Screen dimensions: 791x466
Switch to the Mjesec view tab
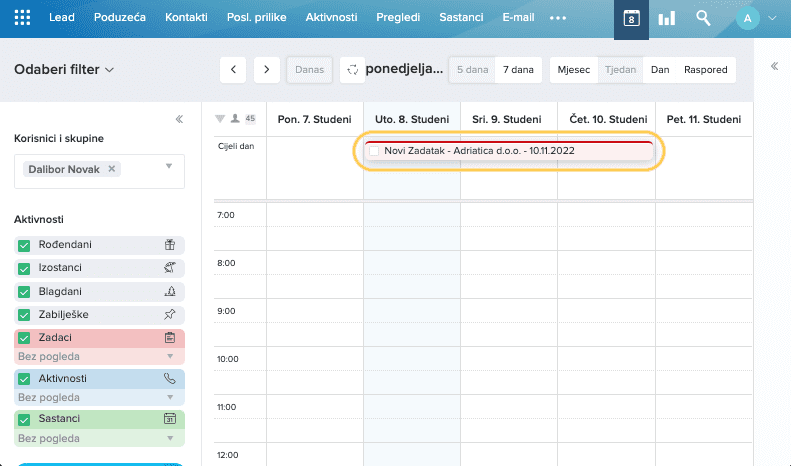(573, 70)
